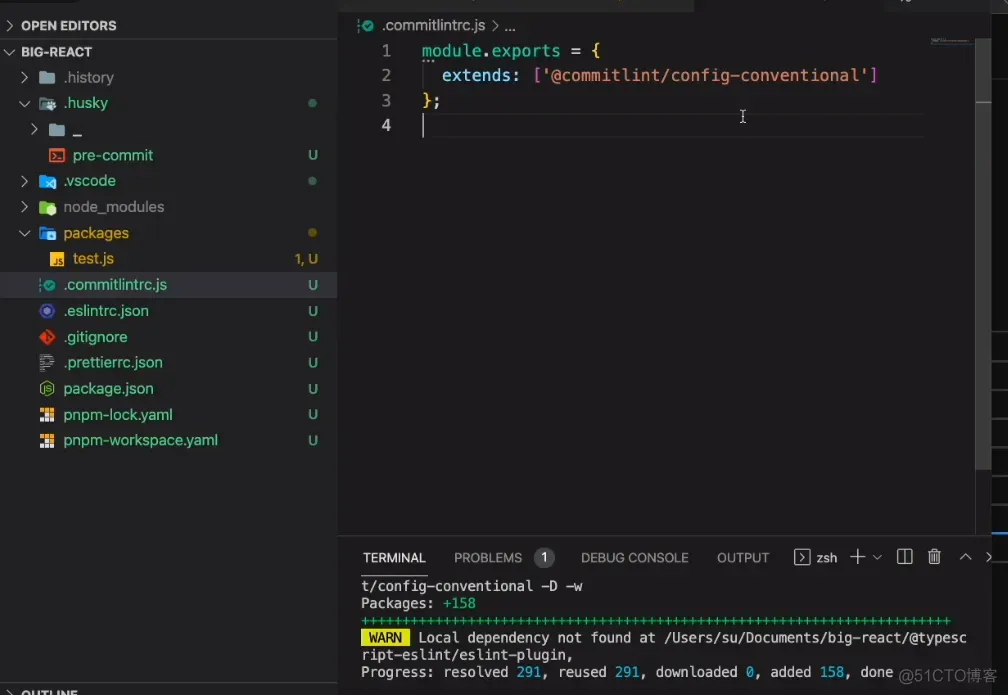The width and height of the screenshot is (1008, 695).
Task: Click the .commitlintrc.js file icon in explorer
Action: pyautogui.click(x=48, y=285)
